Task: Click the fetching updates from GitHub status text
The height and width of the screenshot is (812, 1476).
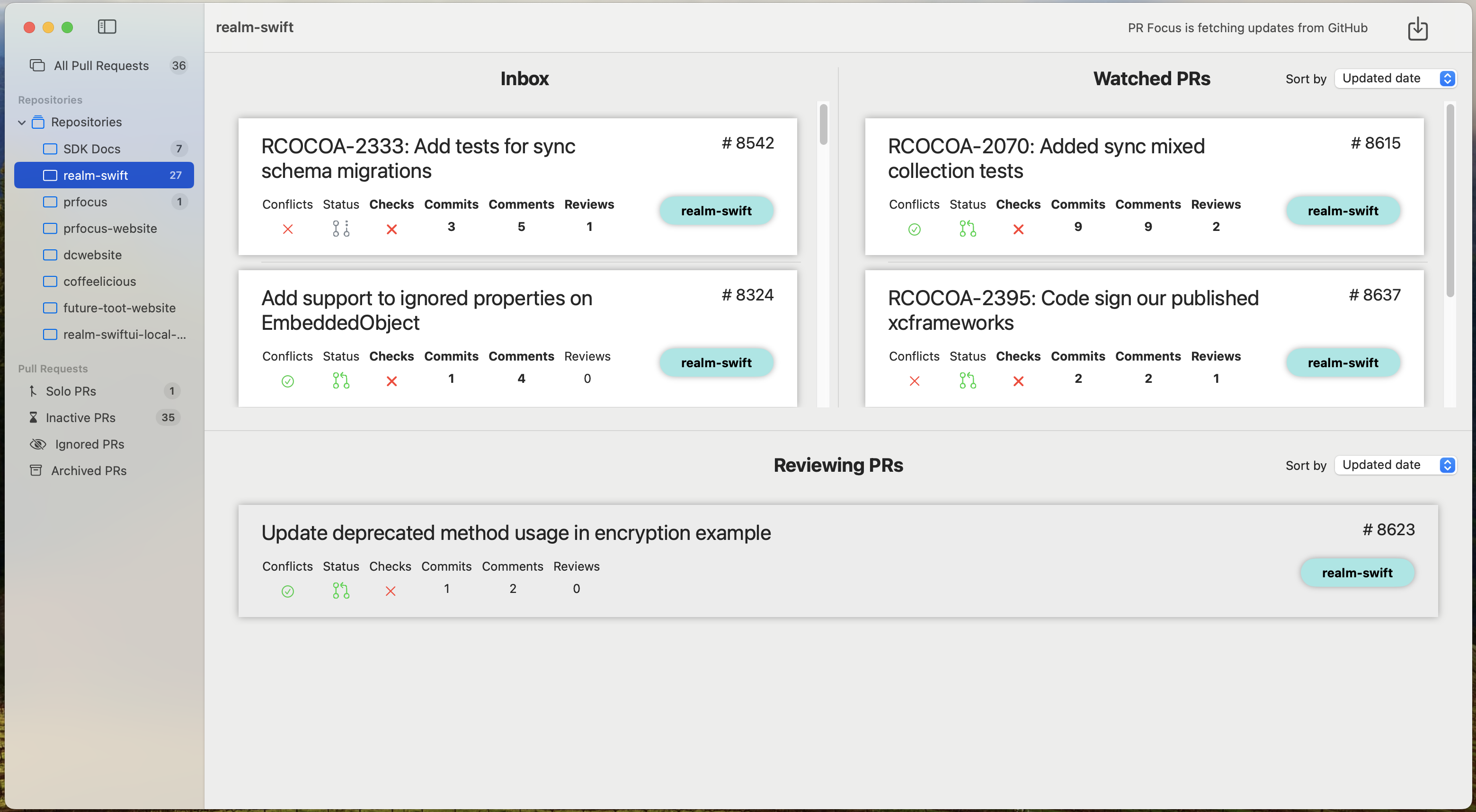Action: pyautogui.click(x=1247, y=28)
